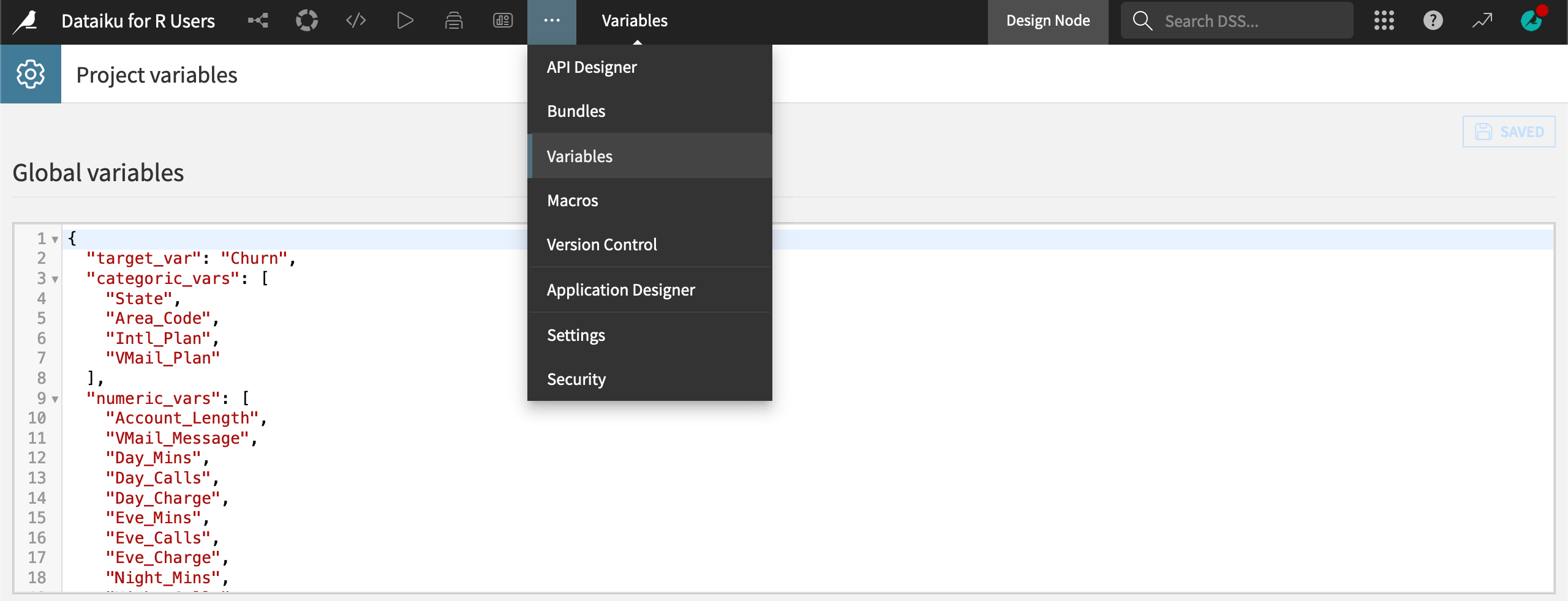The width and height of the screenshot is (1568, 601).
Task: Select Macros from the open menu
Action: tap(572, 200)
